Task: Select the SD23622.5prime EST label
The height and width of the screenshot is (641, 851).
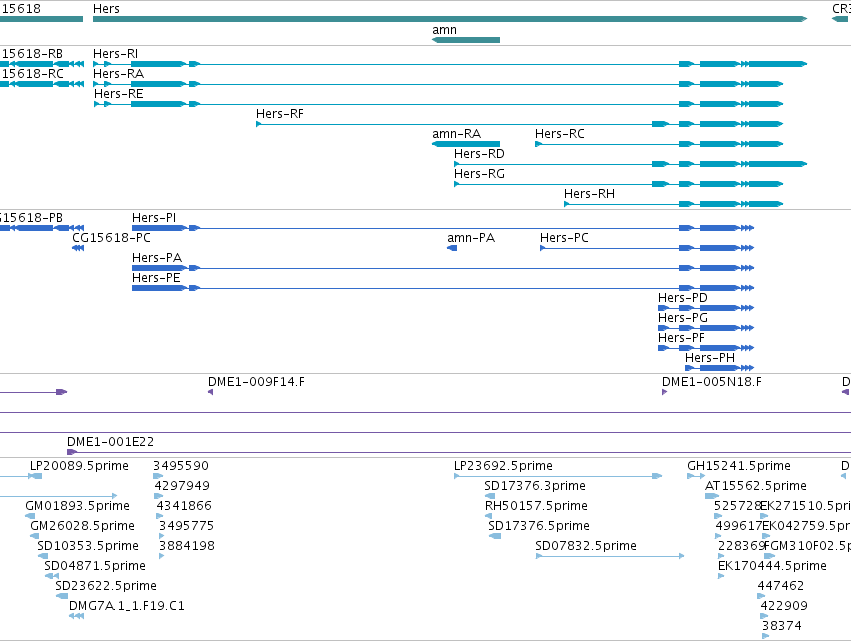Action: tap(106, 587)
